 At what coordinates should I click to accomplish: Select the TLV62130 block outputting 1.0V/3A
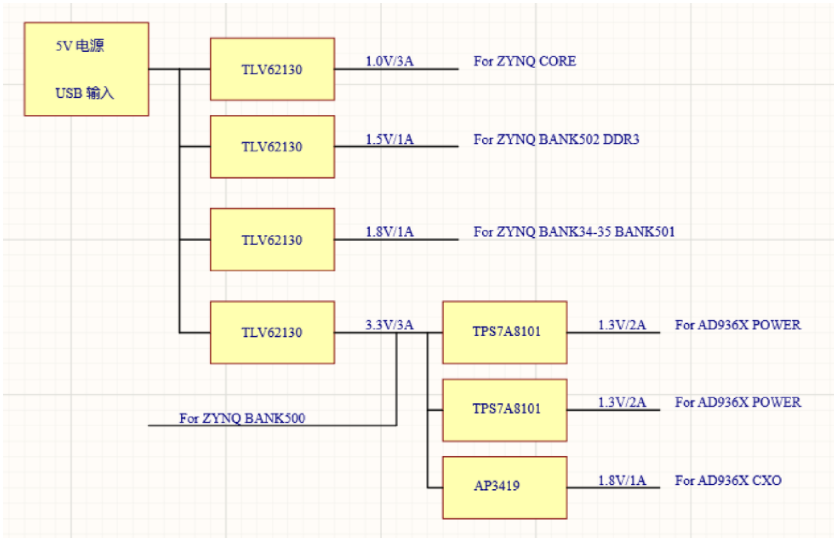pyautogui.click(x=272, y=69)
